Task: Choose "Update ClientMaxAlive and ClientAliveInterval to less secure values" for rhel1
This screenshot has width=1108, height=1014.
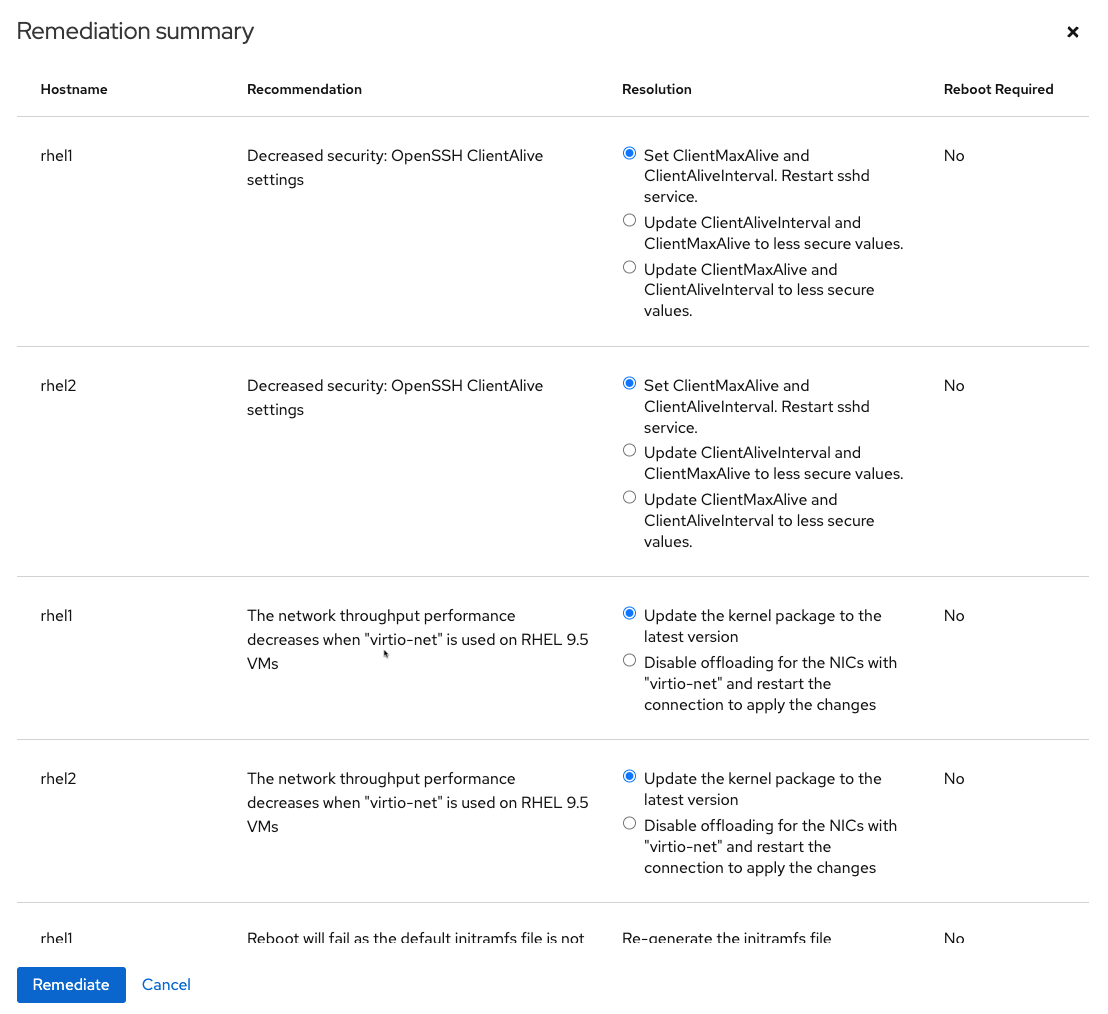Action: tap(629, 267)
